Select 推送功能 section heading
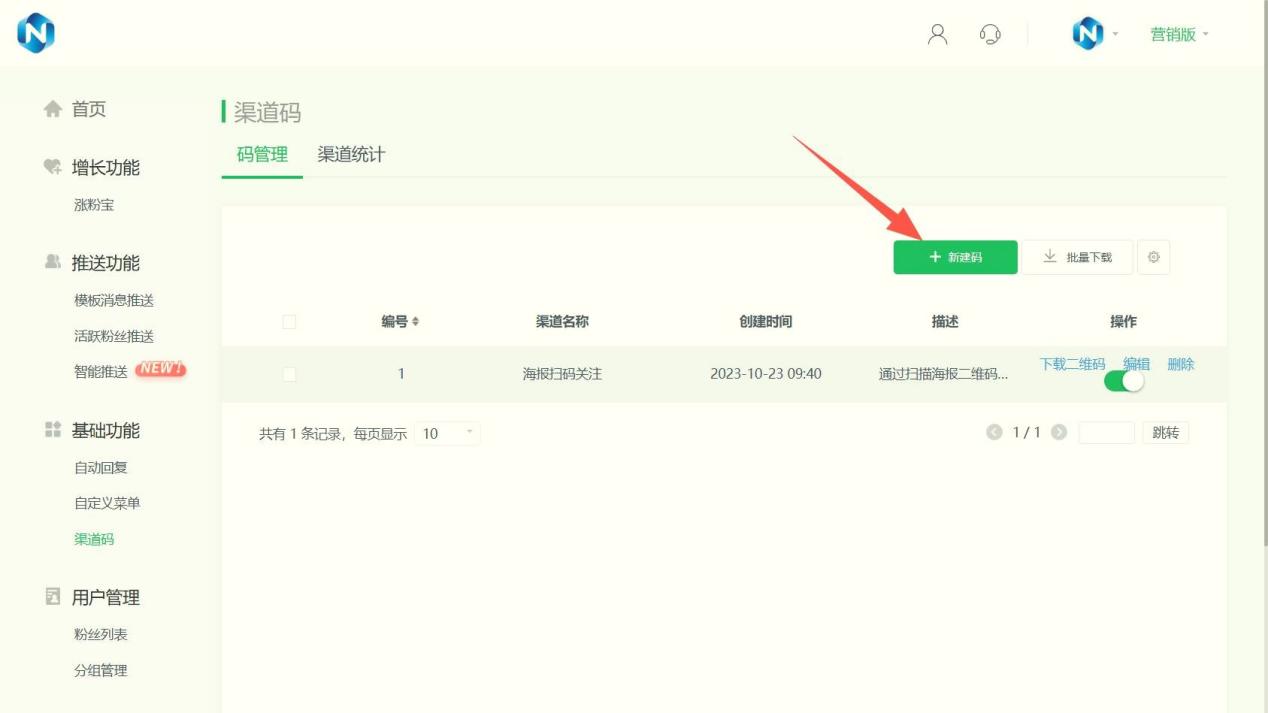 tap(106, 263)
